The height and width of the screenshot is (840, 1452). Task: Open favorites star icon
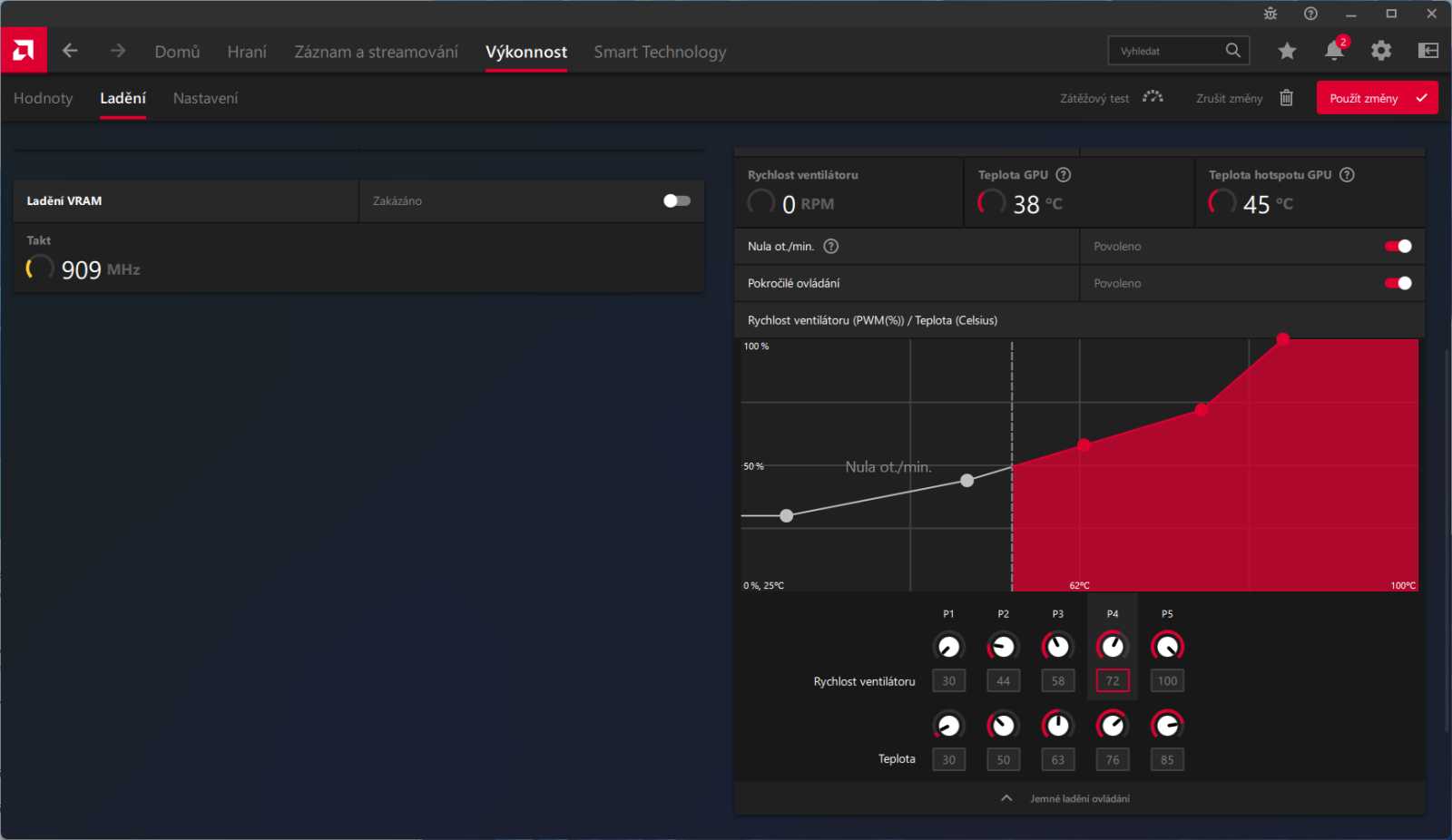tap(1287, 51)
